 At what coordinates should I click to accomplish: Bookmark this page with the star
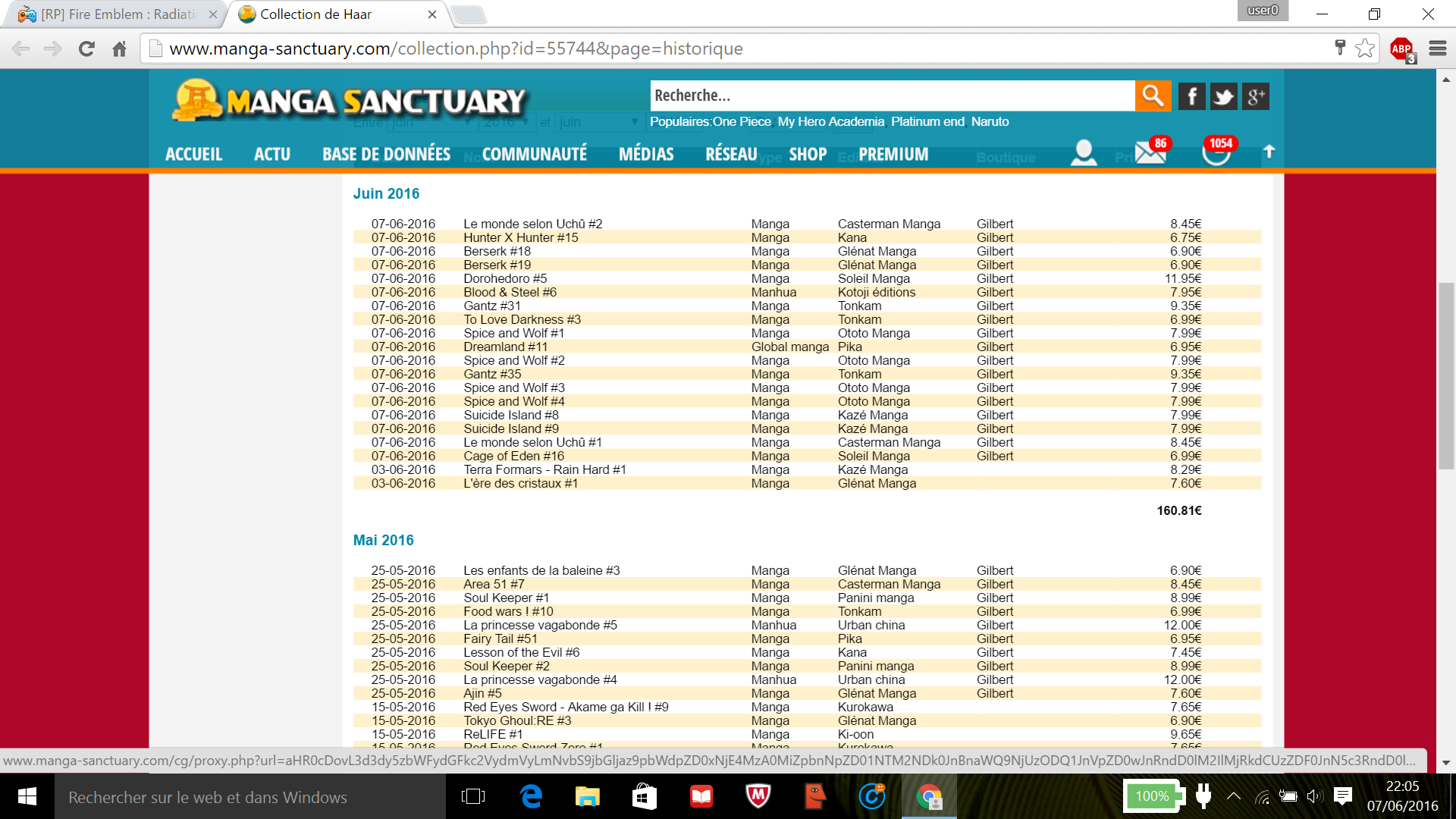tap(1365, 49)
